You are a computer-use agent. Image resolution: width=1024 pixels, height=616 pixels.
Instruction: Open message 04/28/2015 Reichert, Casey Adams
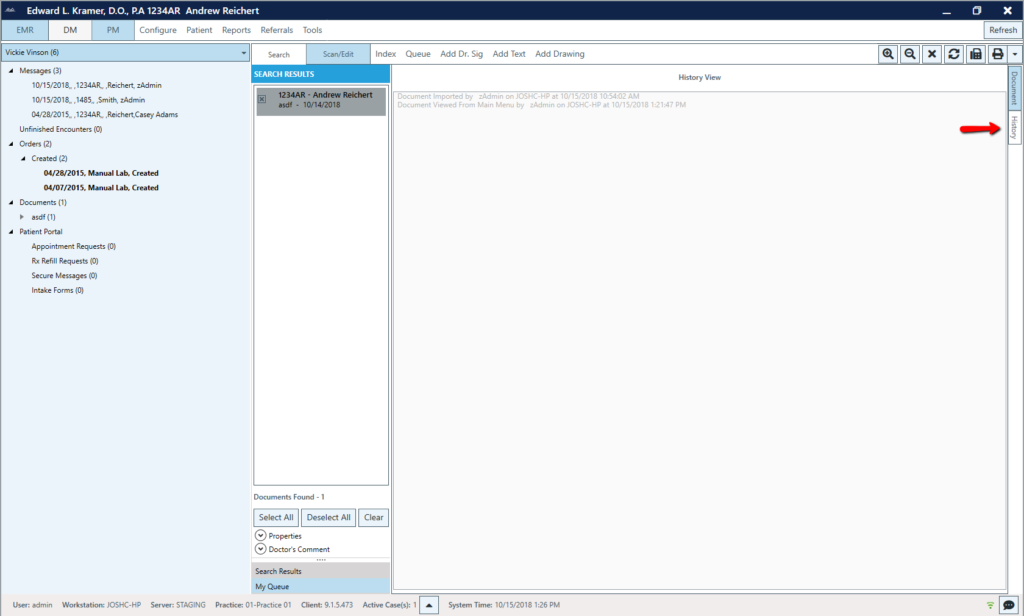[x=104, y=114]
